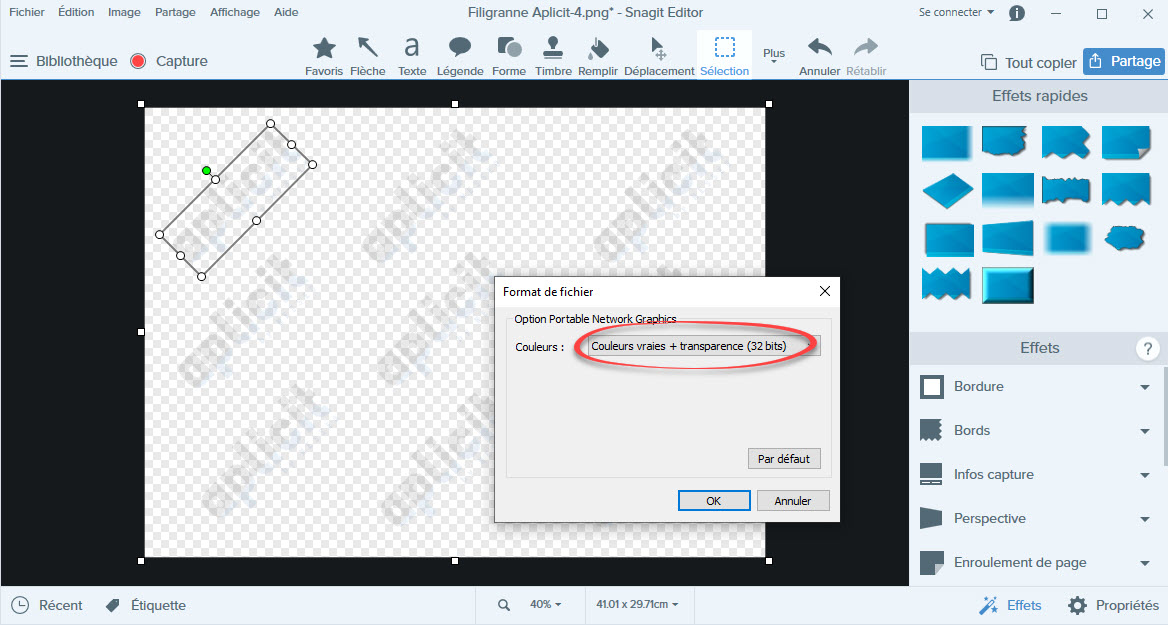Toggle the Propriétés panel button
This screenshot has height=625, width=1168.
pyautogui.click(x=1113, y=605)
